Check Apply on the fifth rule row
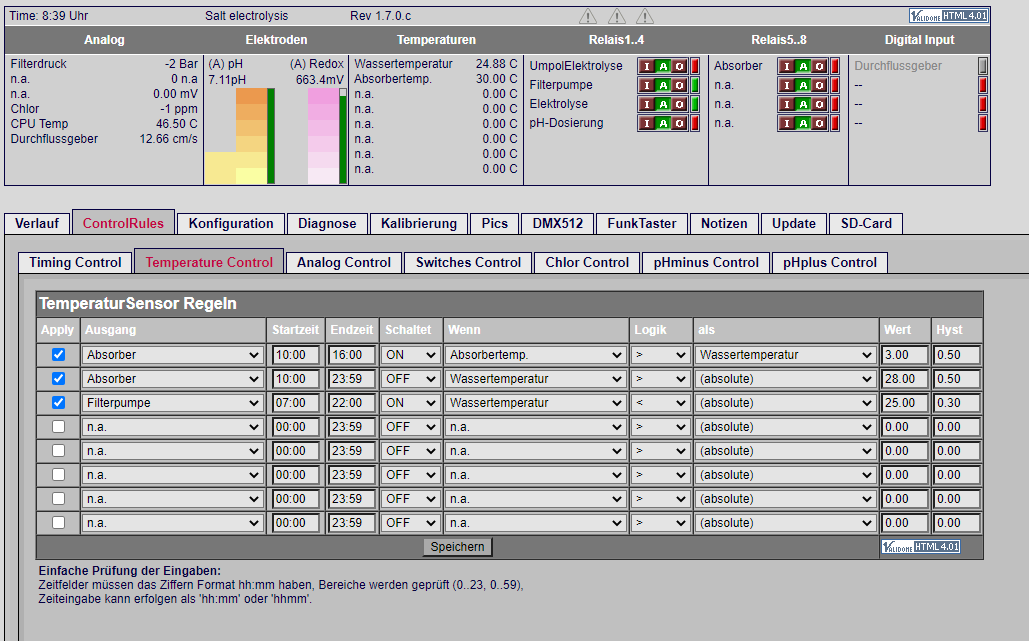The height and width of the screenshot is (641, 1029). pos(58,451)
